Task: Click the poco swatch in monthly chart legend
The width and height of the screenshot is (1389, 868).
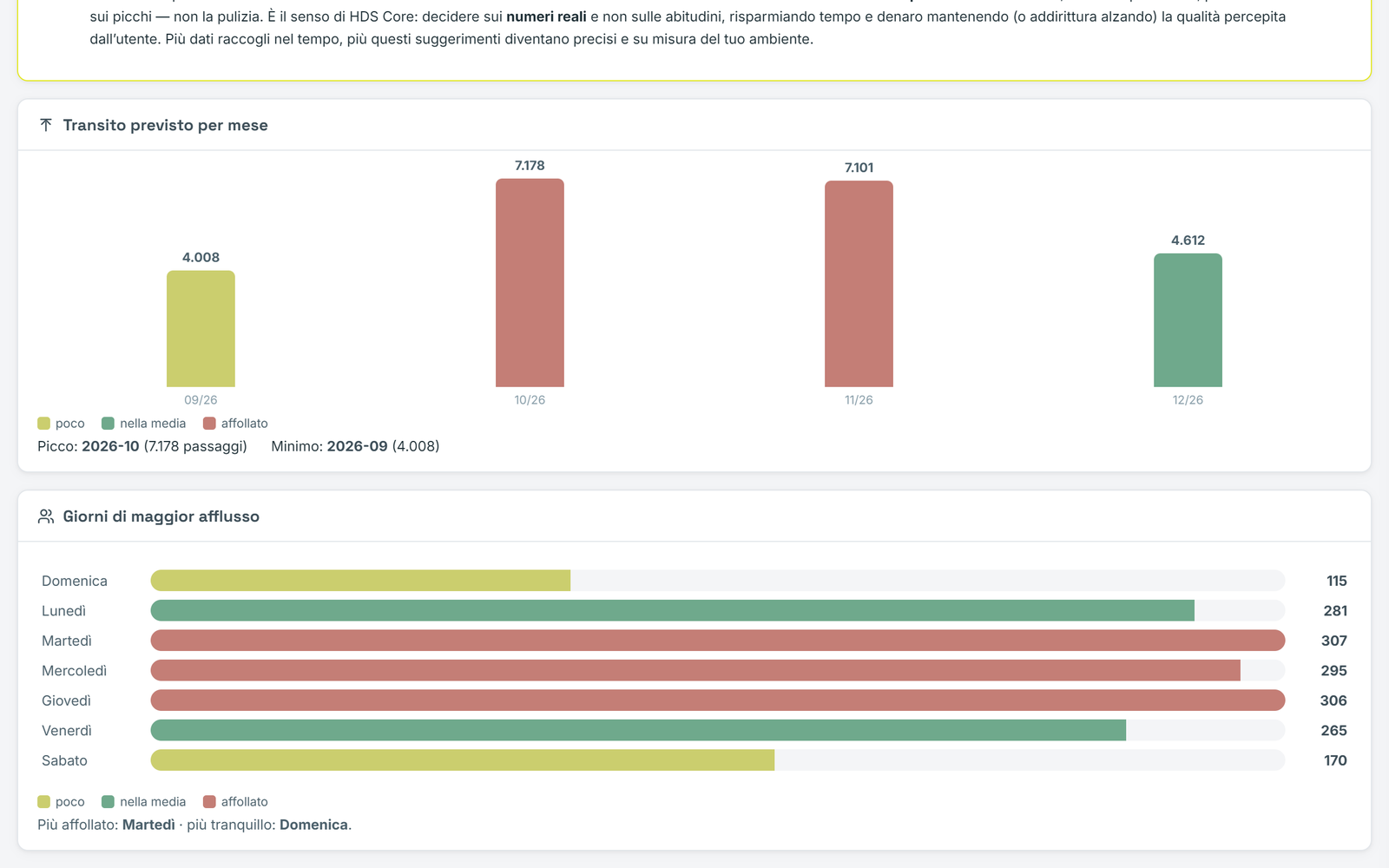Action: 43,424
